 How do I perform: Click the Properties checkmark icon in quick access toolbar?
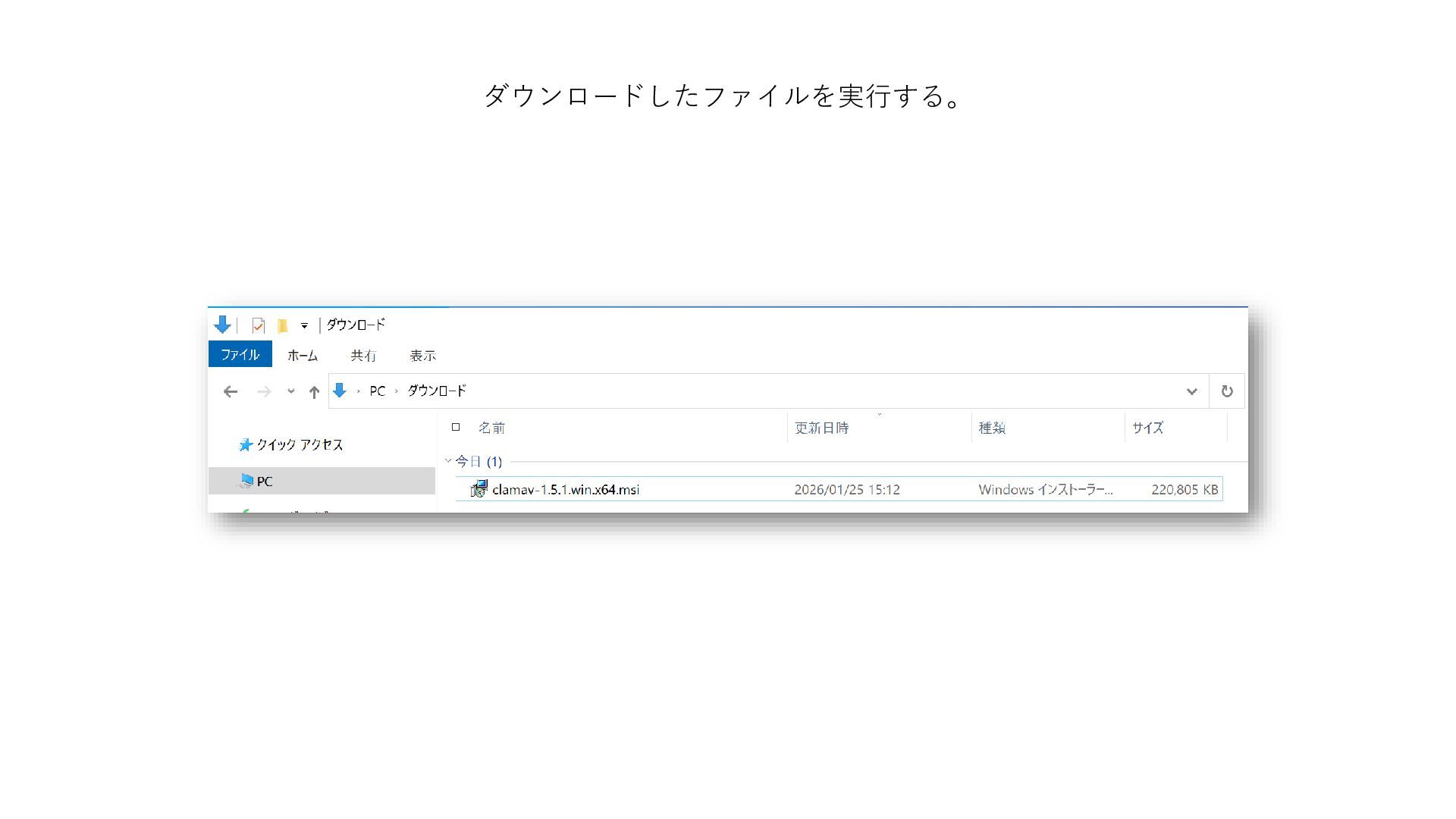pyautogui.click(x=258, y=325)
